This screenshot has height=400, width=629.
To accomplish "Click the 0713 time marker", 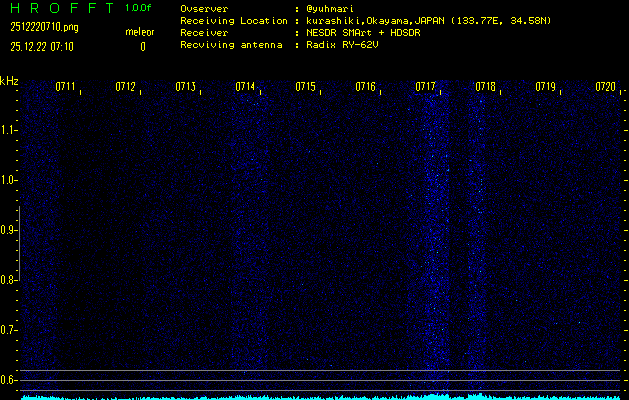I will [185, 87].
